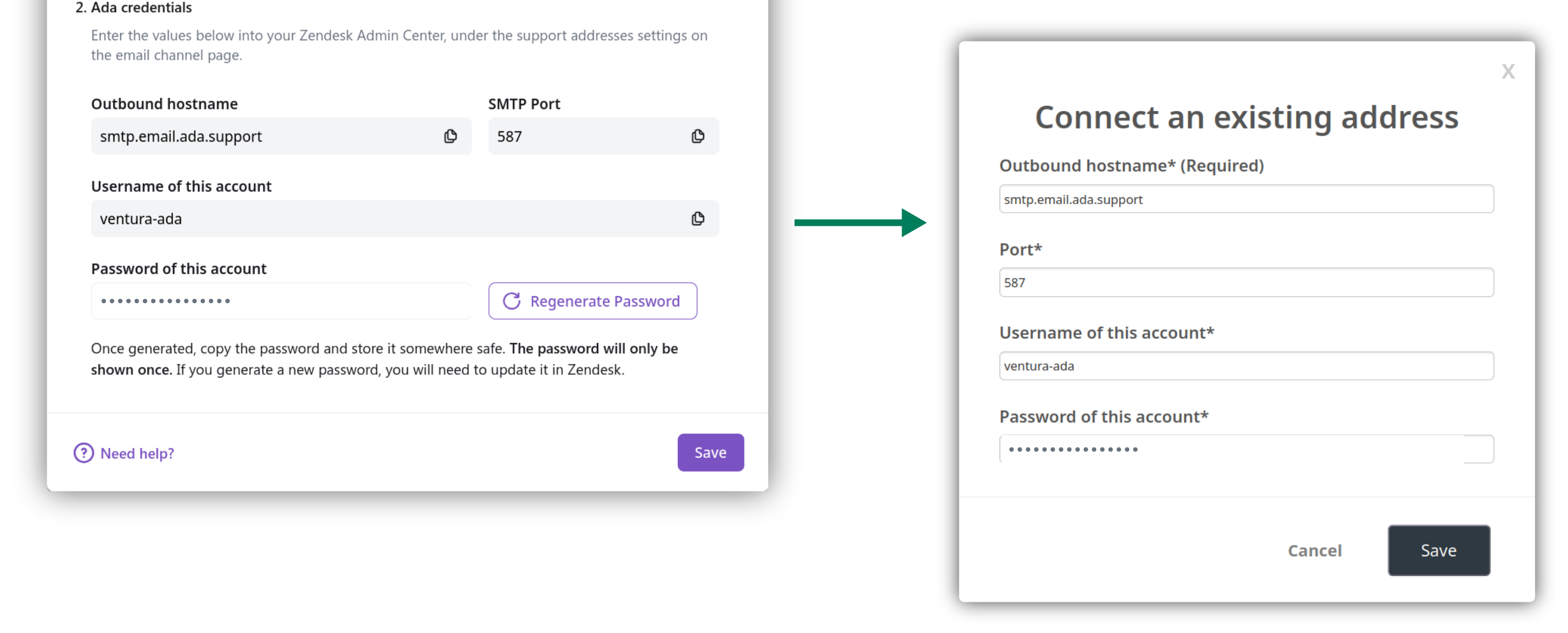Click the purple Save button in Ada

coord(710,452)
